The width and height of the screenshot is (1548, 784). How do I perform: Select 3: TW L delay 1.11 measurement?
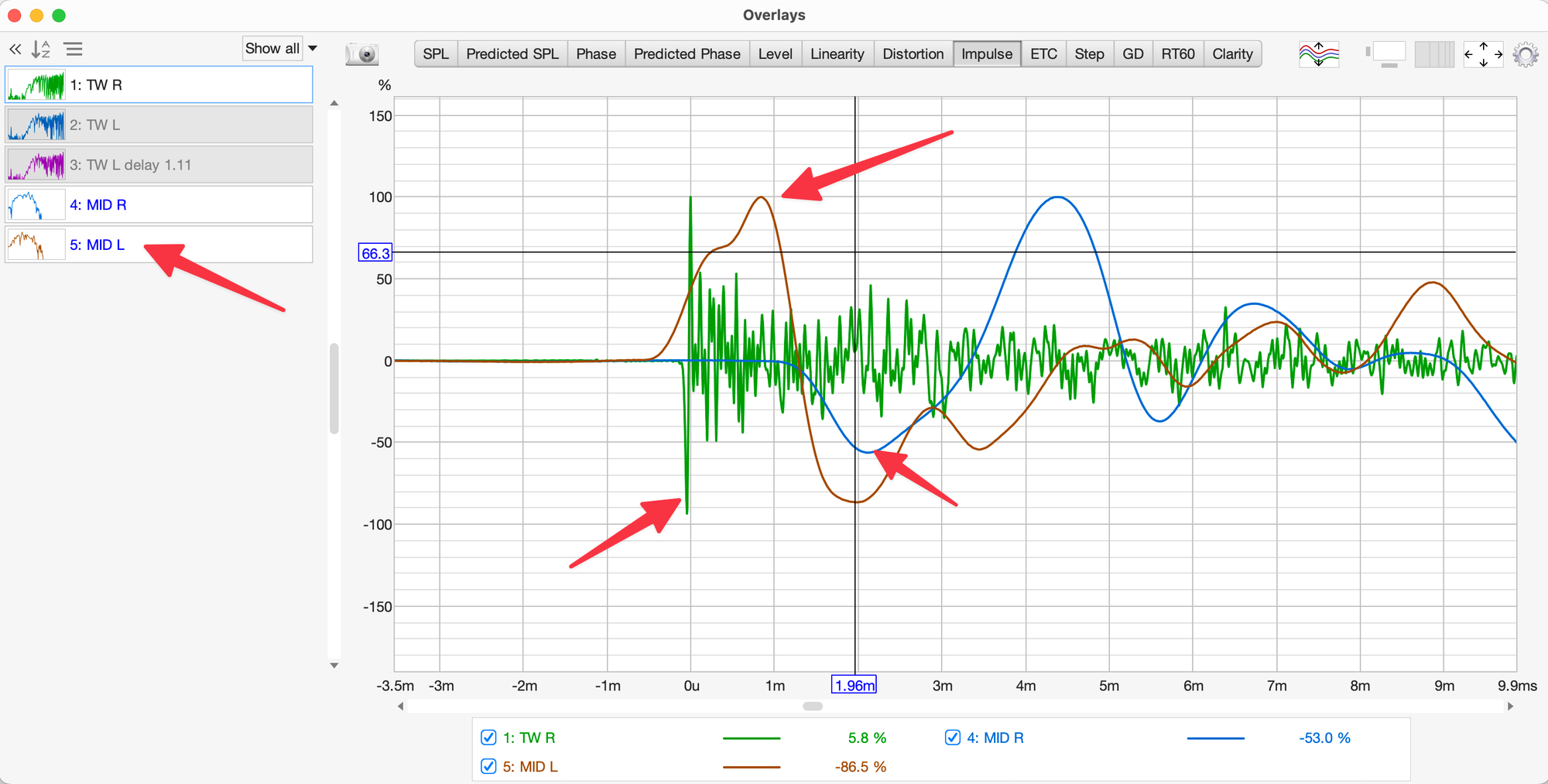click(159, 165)
